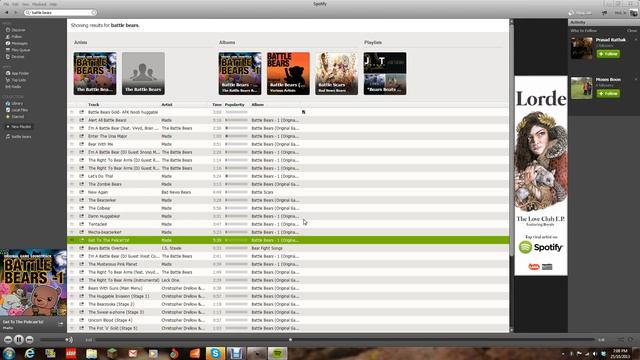Viewport: 640px width, 360px height.
Task: Share the Tentacles track
Action: tap(81, 224)
